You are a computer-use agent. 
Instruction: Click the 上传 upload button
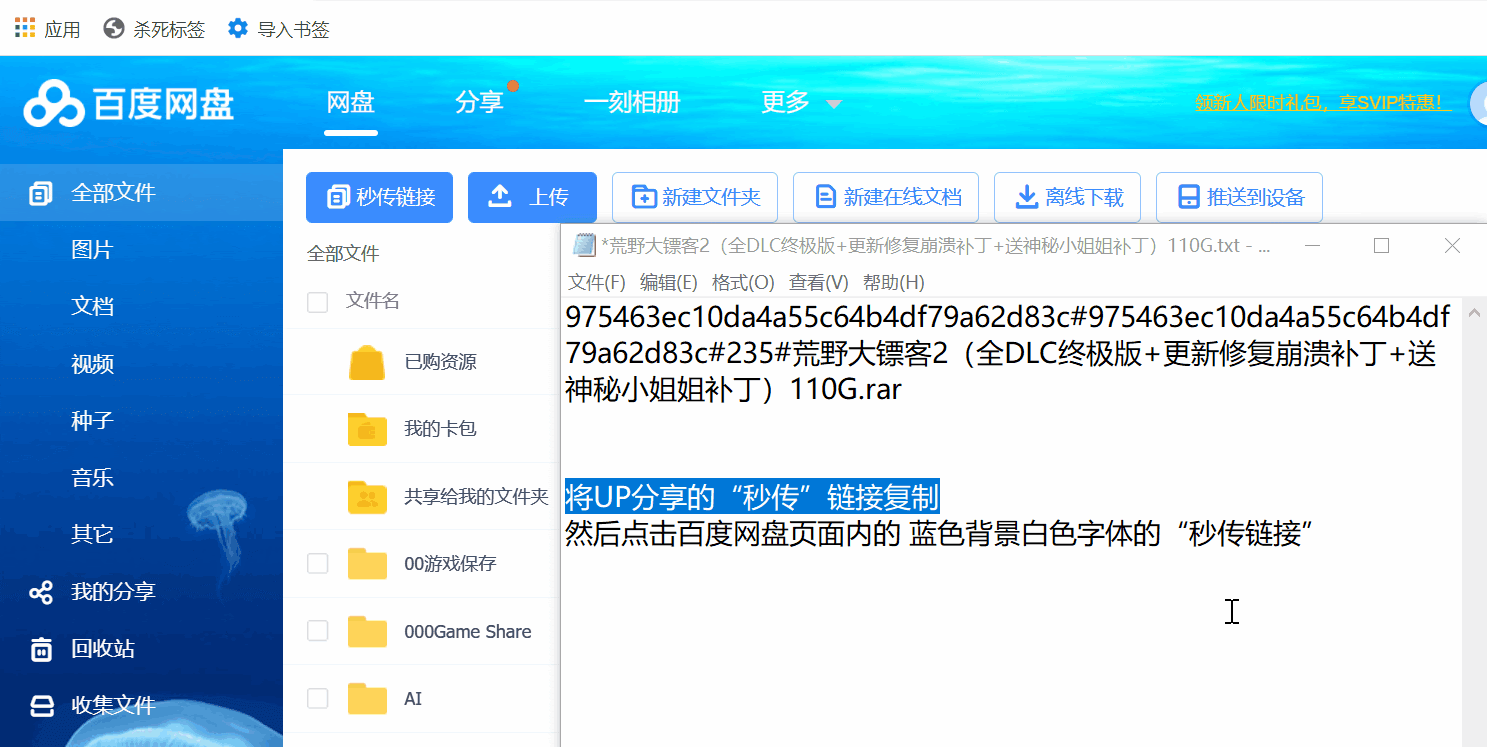(x=532, y=197)
